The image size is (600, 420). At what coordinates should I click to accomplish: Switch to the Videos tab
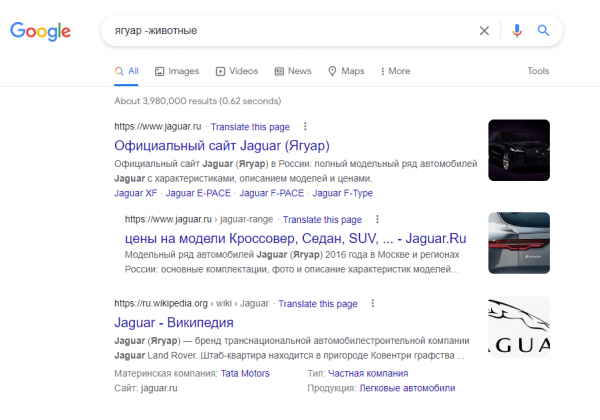pos(237,71)
